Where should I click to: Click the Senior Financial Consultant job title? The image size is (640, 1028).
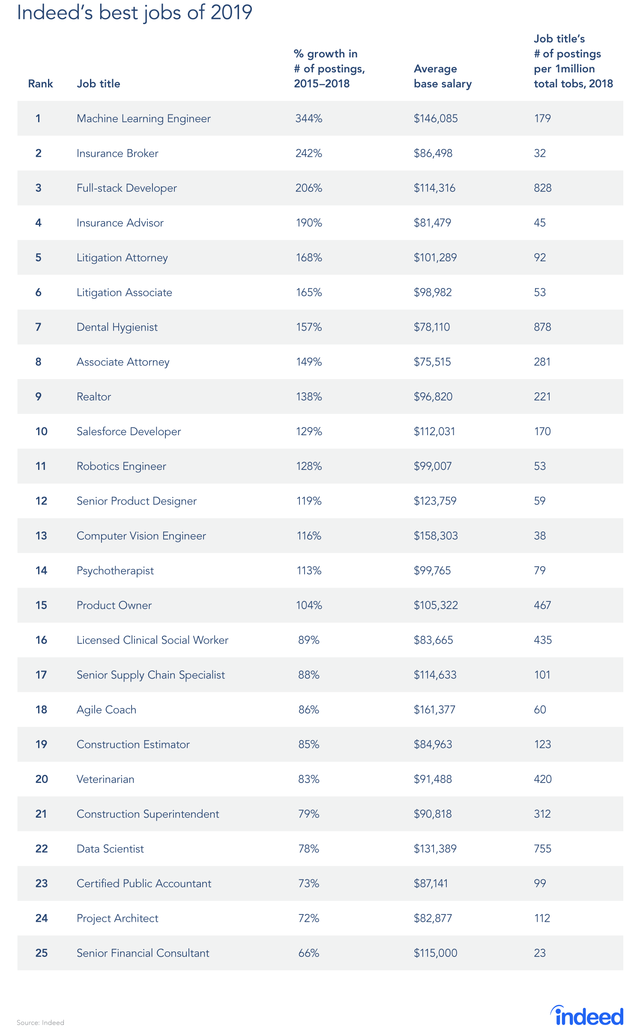point(143,953)
